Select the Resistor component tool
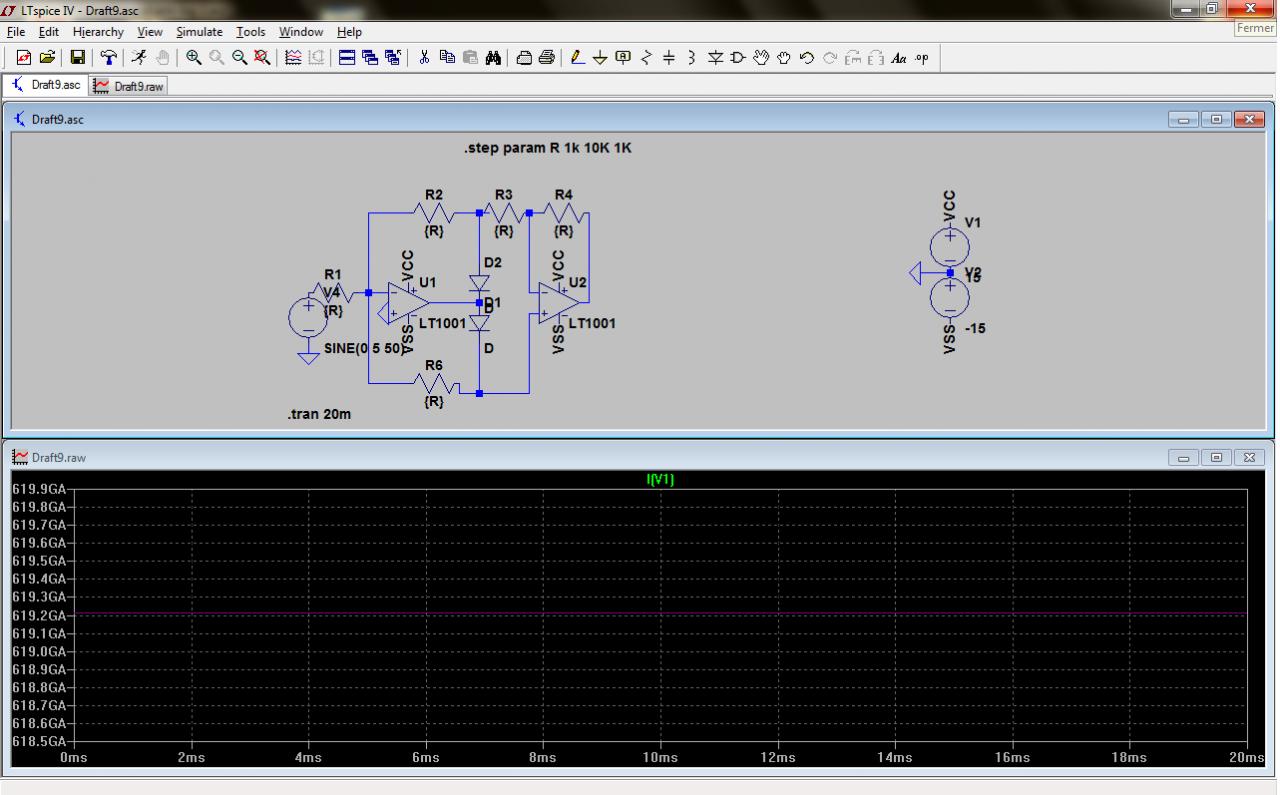Viewport: 1280px width, 795px height. pos(645,59)
